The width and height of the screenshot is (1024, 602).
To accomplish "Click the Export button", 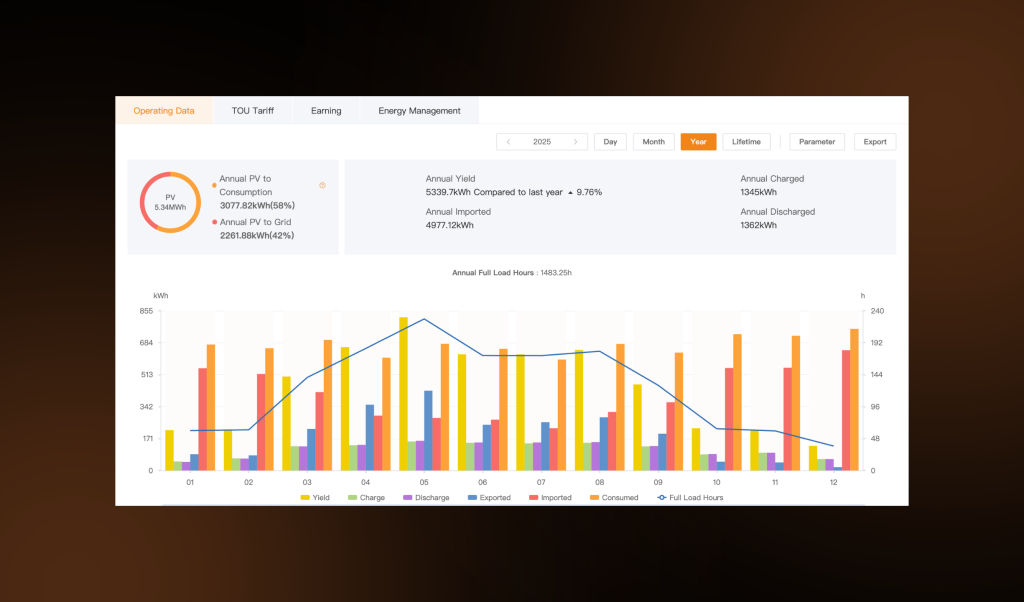I will [874, 141].
